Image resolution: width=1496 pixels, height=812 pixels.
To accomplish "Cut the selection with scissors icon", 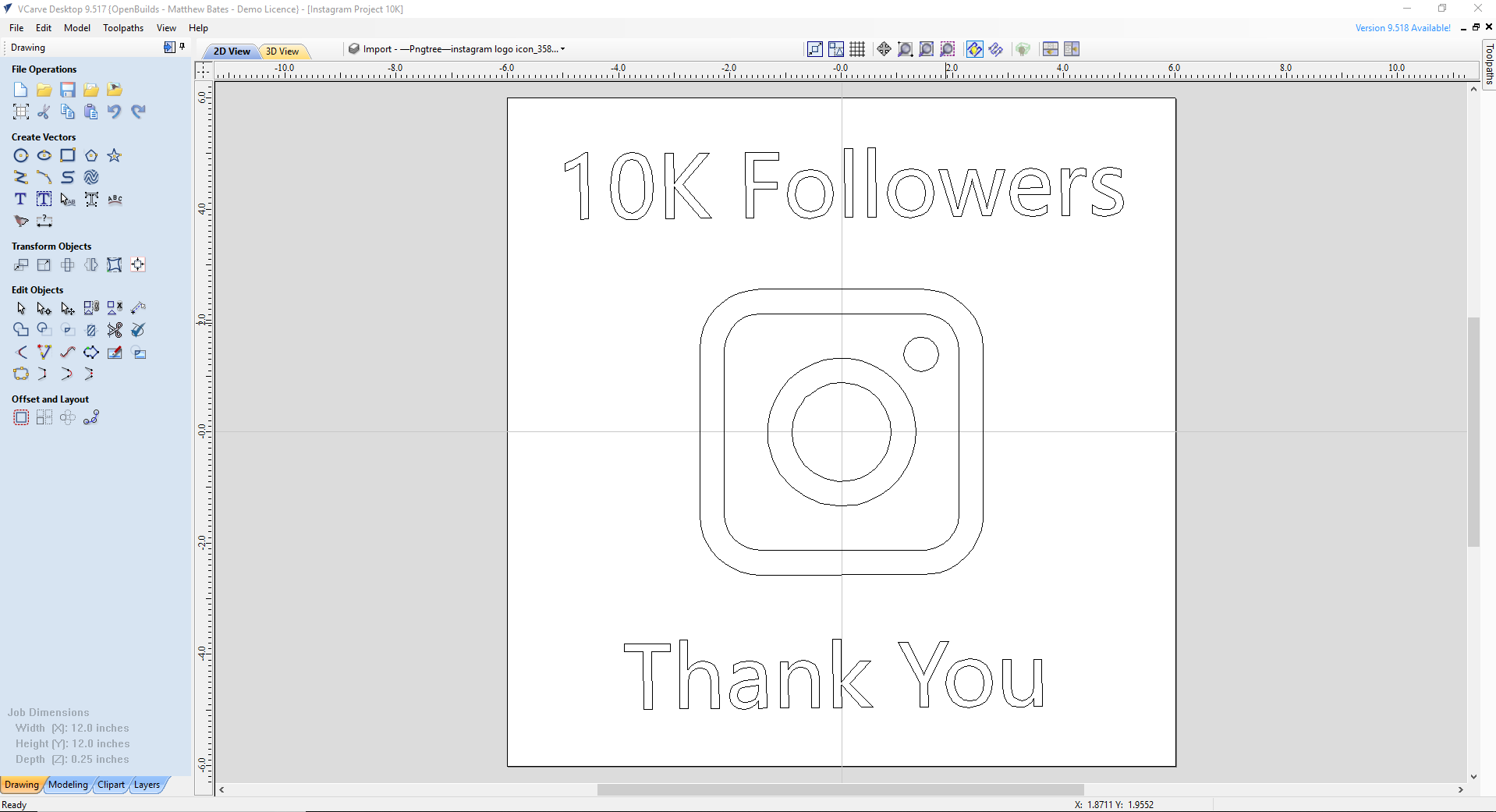I will coord(44,112).
